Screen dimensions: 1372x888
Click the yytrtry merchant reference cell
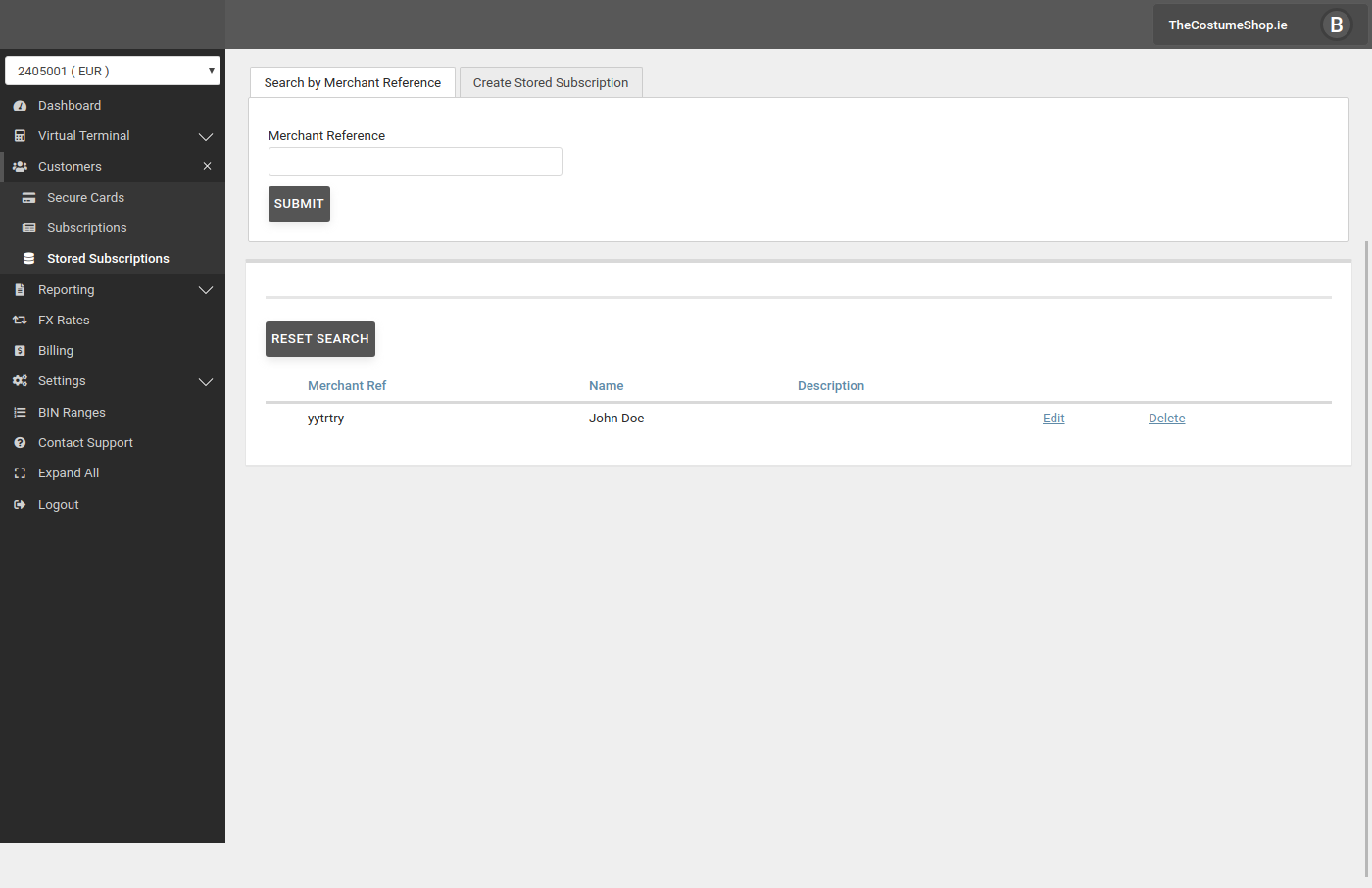point(325,419)
